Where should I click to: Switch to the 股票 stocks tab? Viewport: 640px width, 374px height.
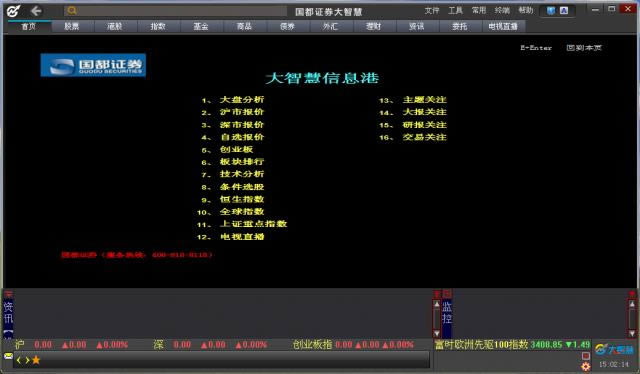pyautogui.click(x=72, y=27)
